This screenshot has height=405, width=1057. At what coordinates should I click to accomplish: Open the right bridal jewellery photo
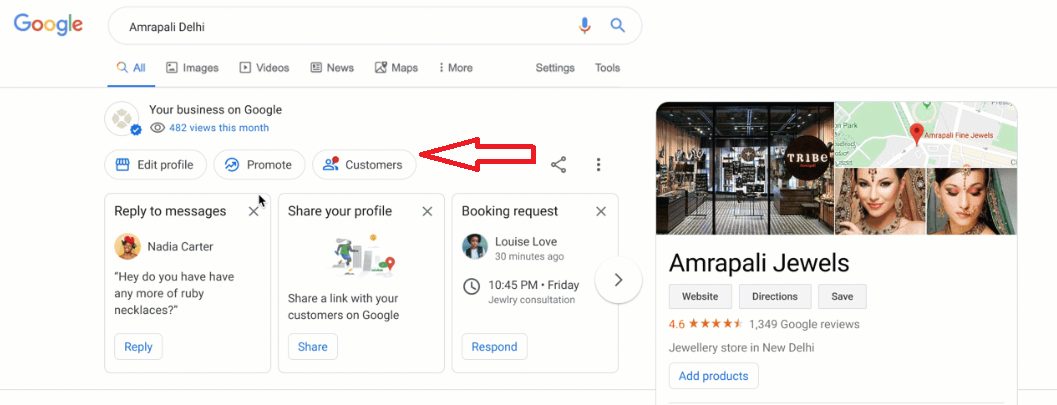(972, 201)
